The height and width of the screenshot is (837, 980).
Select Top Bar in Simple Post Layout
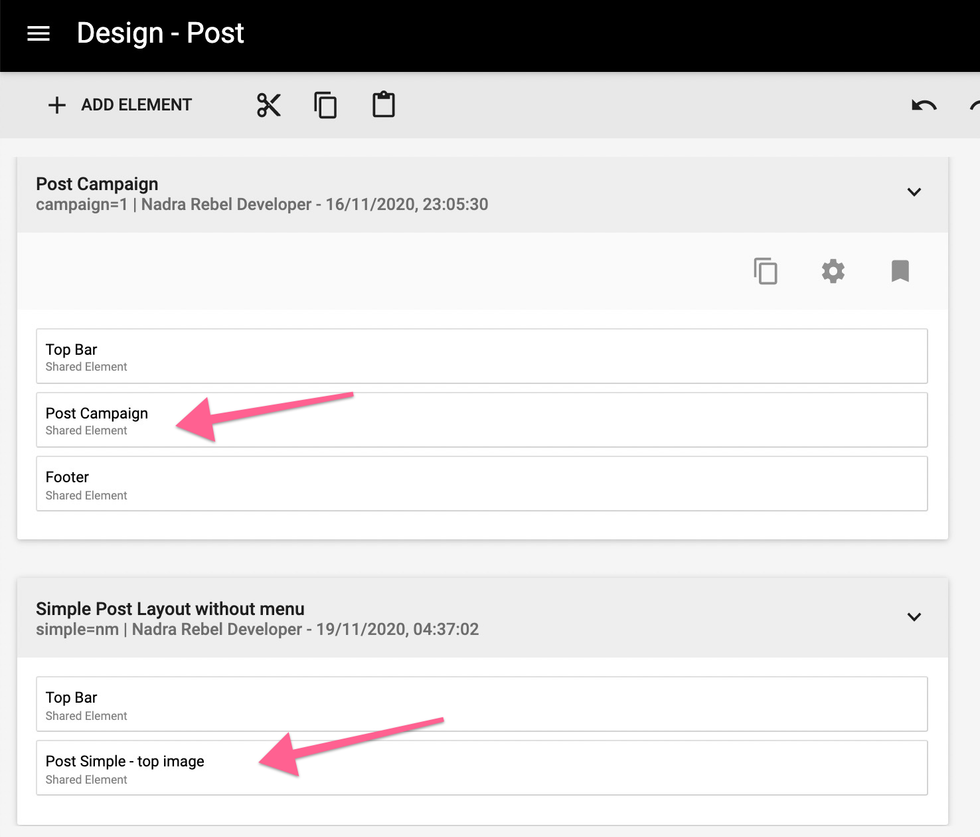[481, 705]
